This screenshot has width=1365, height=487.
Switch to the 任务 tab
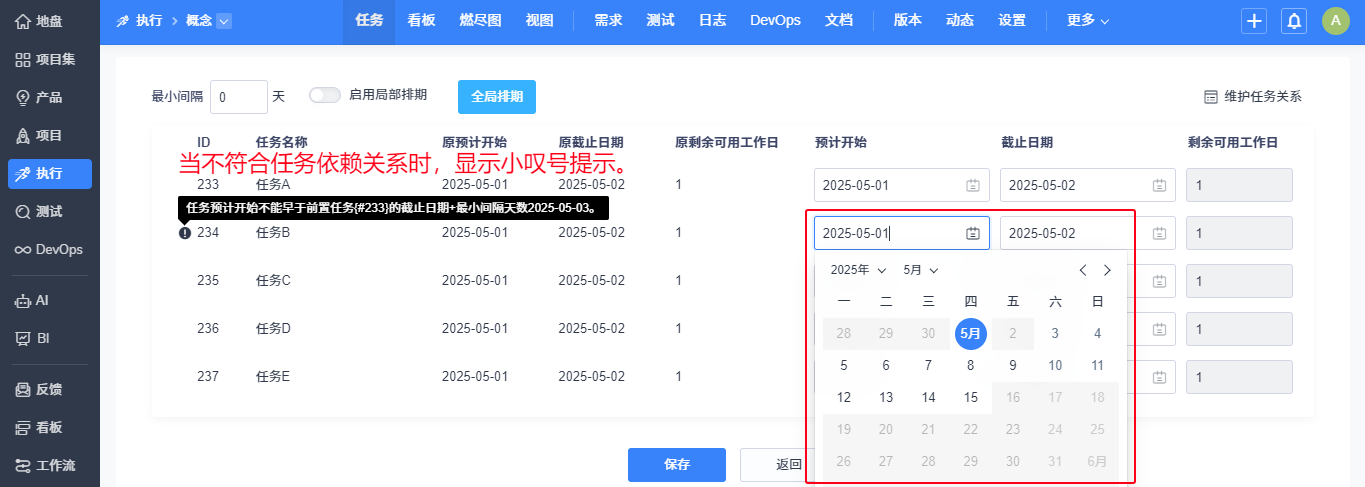pos(369,21)
